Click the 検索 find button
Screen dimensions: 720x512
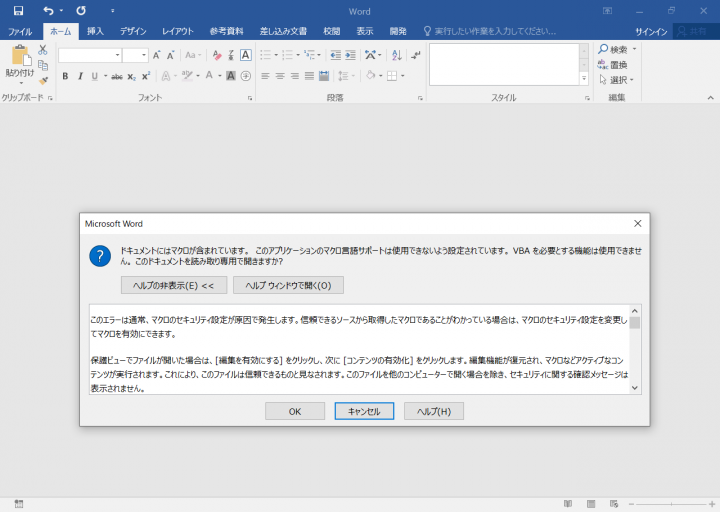(614, 49)
